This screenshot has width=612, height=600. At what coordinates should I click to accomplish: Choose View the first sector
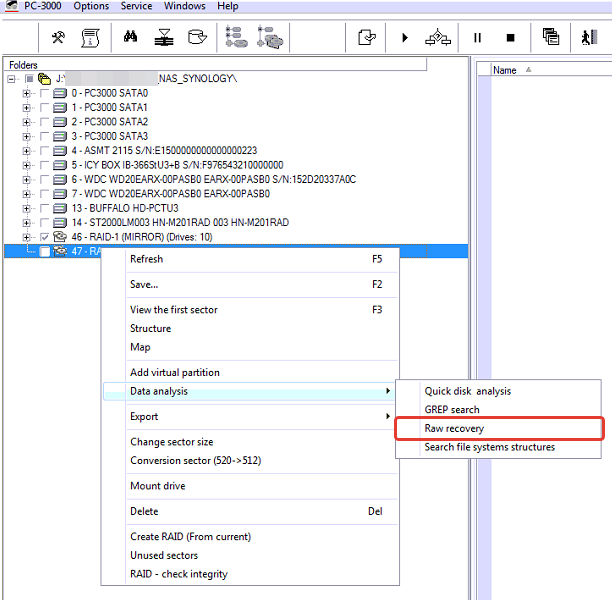(x=250, y=310)
